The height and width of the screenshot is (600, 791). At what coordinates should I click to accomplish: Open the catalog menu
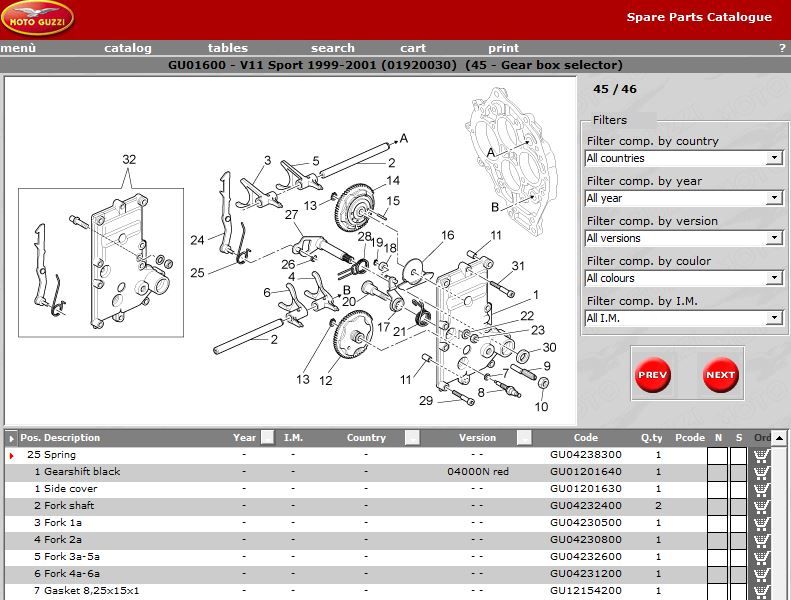click(x=128, y=48)
